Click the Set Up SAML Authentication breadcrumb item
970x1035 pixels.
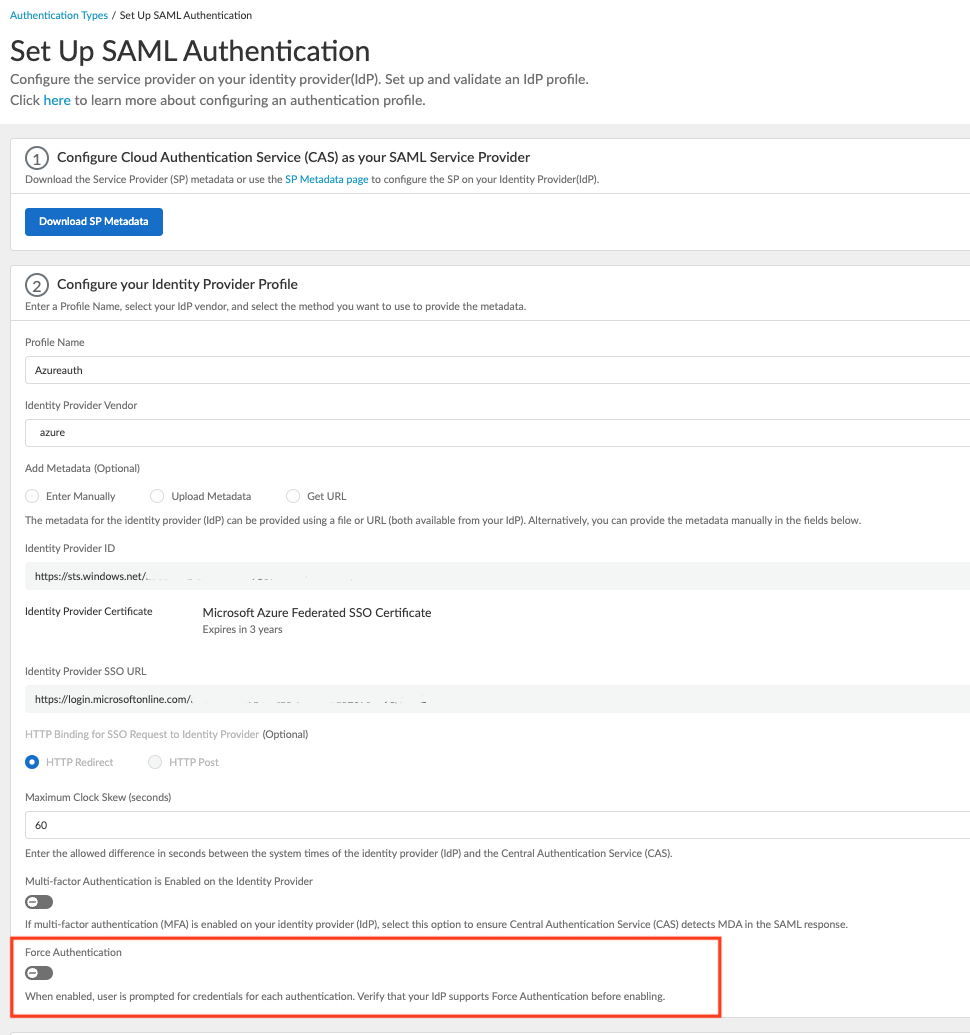pos(186,16)
